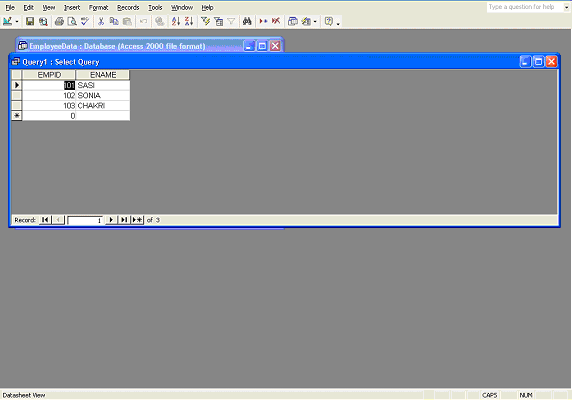Open the New Object dropdown arrow
The height and width of the screenshot is (407, 575).
pyautogui.click(x=315, y=22)
